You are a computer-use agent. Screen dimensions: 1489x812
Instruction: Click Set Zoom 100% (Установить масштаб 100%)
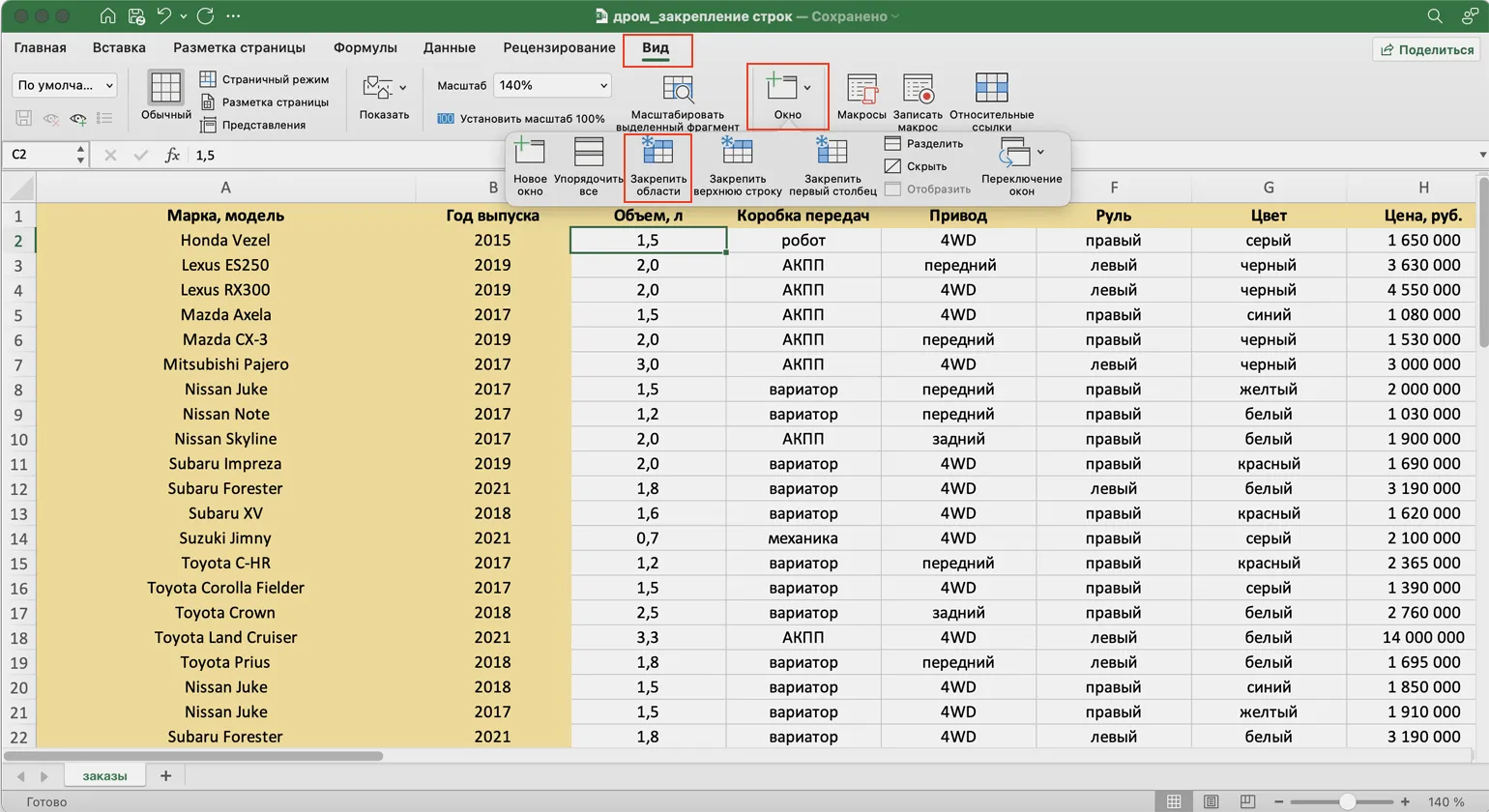[x=521, y=119]
